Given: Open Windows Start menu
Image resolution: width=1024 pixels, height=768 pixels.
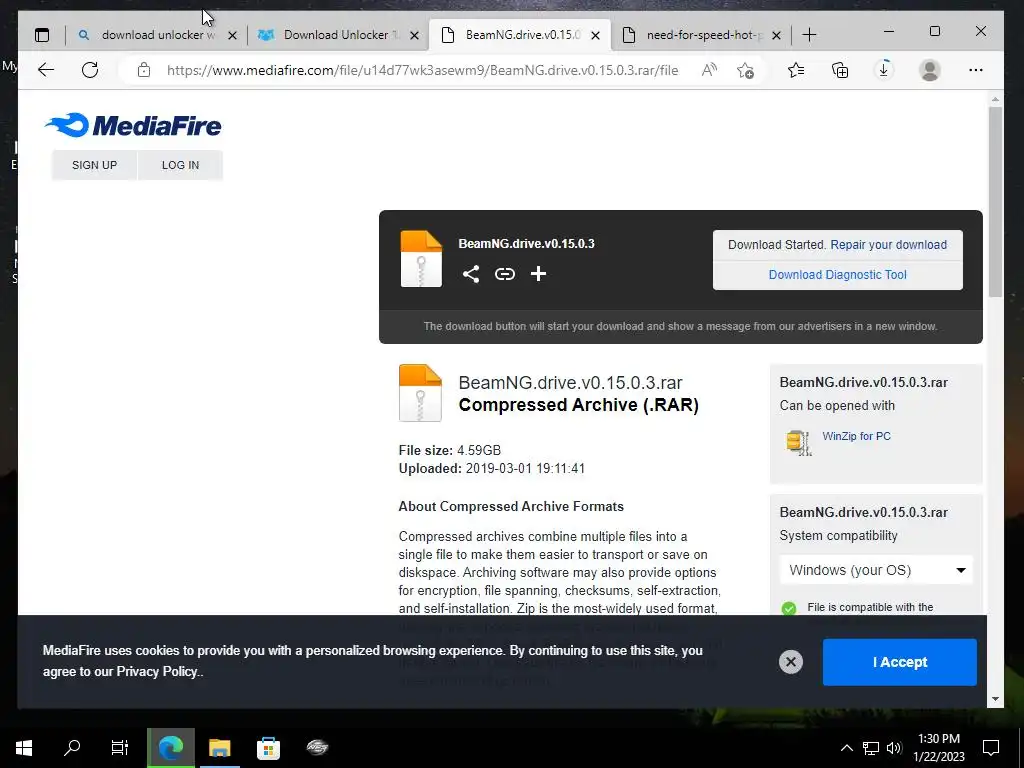Looking at the screenshot, I should [24, 747].
